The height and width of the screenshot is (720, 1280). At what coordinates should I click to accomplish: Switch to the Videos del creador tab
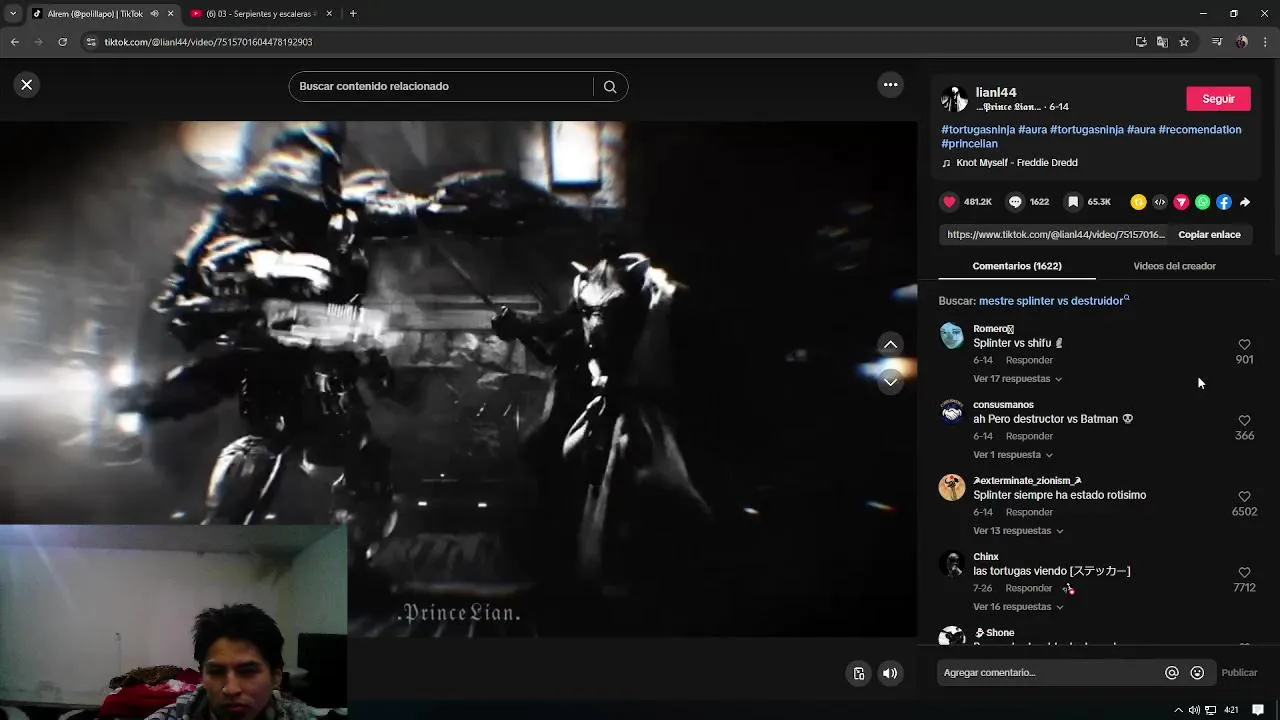pyautogui.click(x=1174, y=266)
